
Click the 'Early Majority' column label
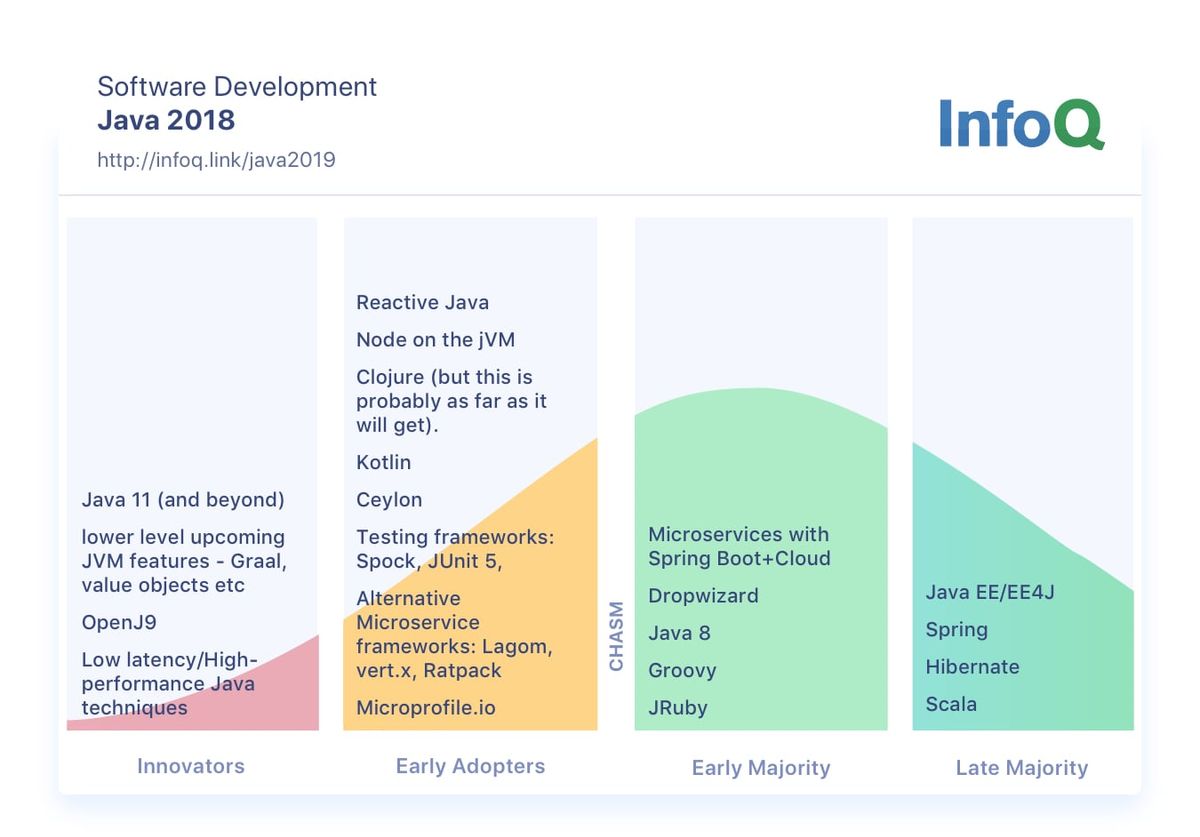tap(761, 768)
